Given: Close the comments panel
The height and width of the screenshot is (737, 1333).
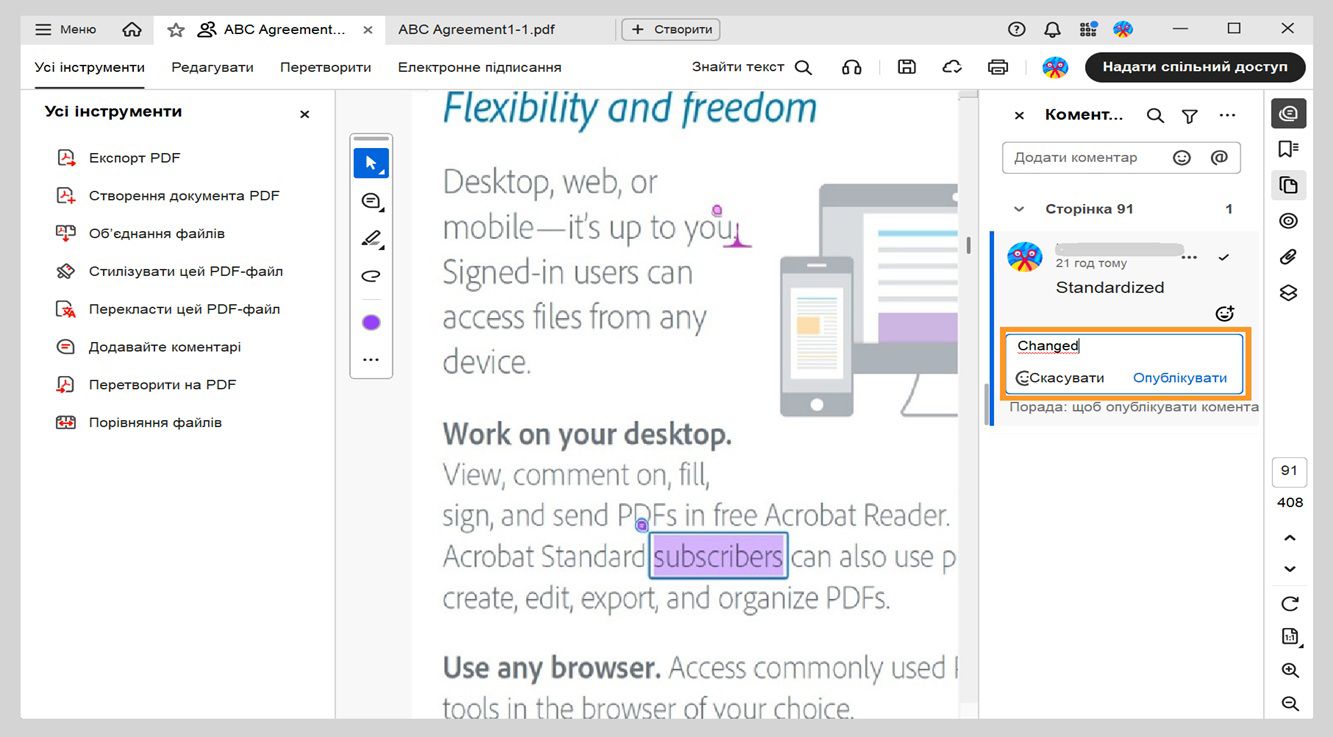Looking at the screenshot, I should [x=1019, y=116].
